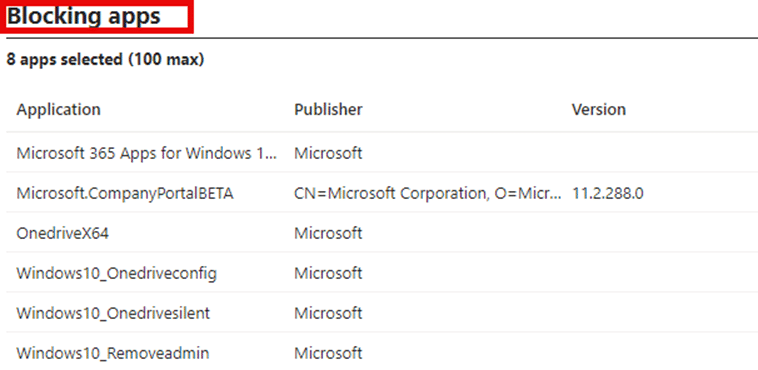Select the Microsoft 365 Apps for Windows row

tap(382, 153)
